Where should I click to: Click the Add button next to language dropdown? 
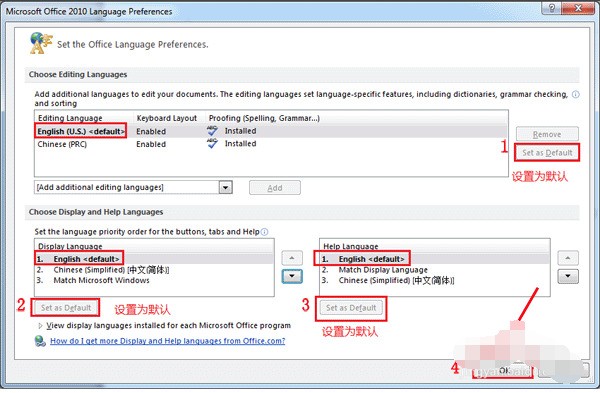(275, 188)
